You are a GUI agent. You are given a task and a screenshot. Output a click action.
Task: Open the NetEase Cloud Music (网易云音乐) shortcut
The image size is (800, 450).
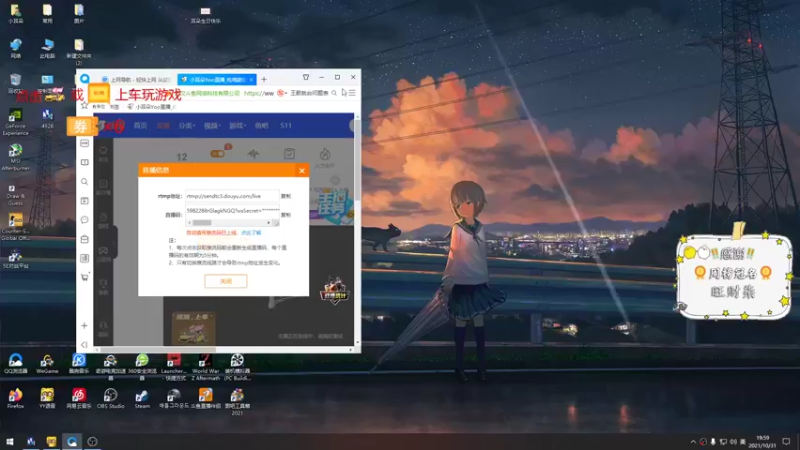pos(79,398)
